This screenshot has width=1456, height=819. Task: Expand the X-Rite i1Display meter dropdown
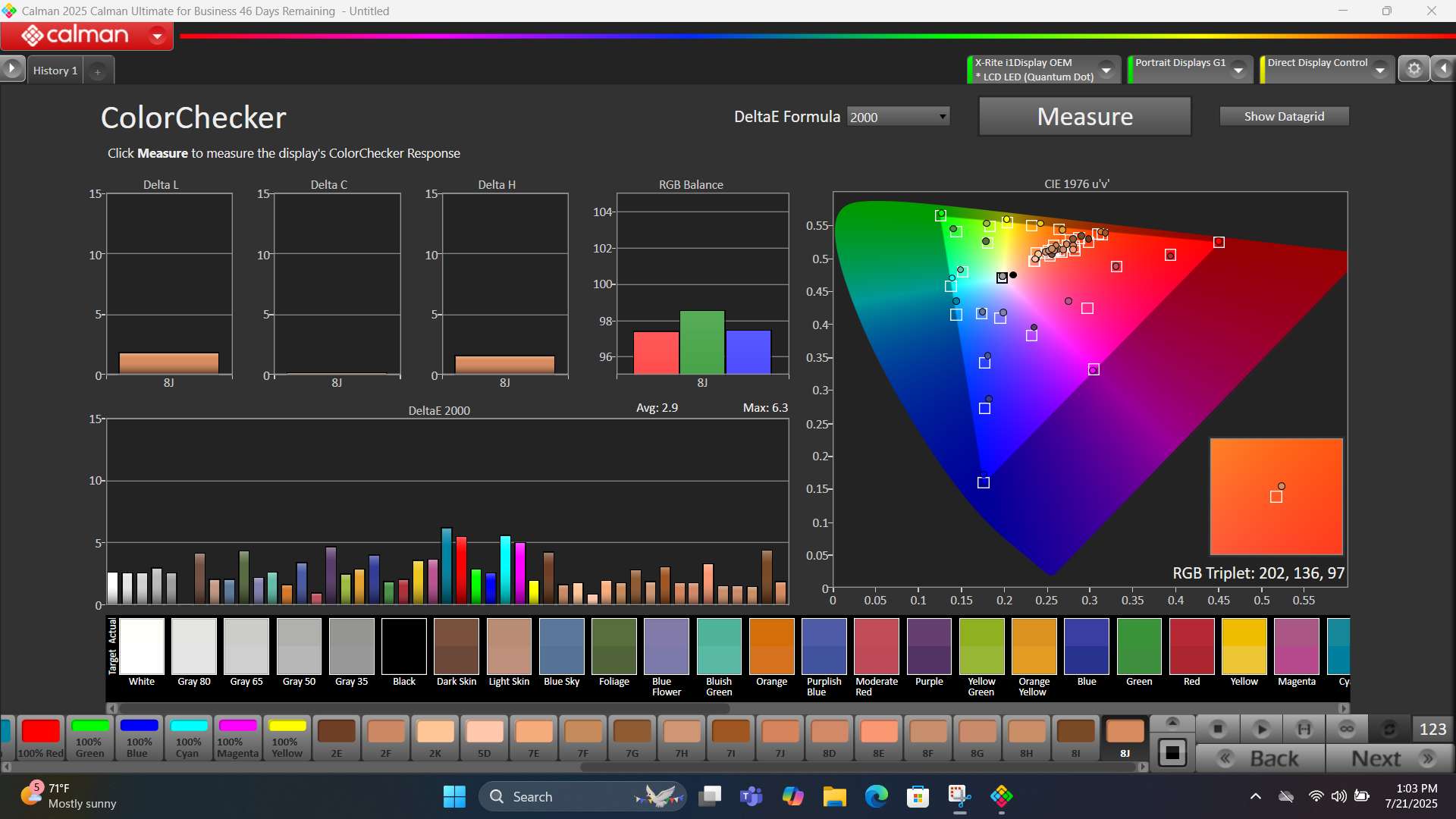(x=1106, y=70)
